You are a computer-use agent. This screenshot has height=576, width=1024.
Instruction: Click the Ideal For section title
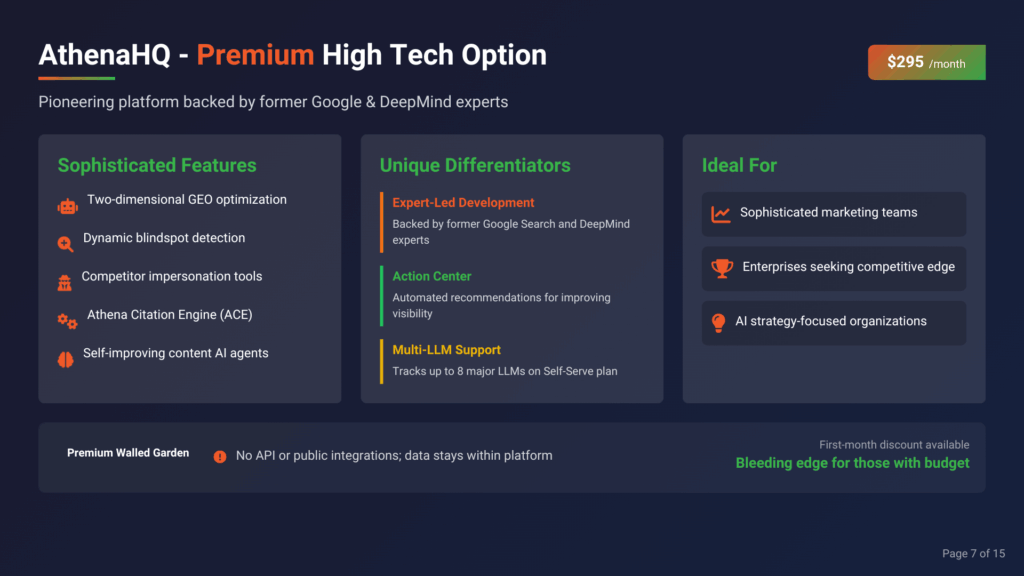pyautogui.click(x=739, y=166)
